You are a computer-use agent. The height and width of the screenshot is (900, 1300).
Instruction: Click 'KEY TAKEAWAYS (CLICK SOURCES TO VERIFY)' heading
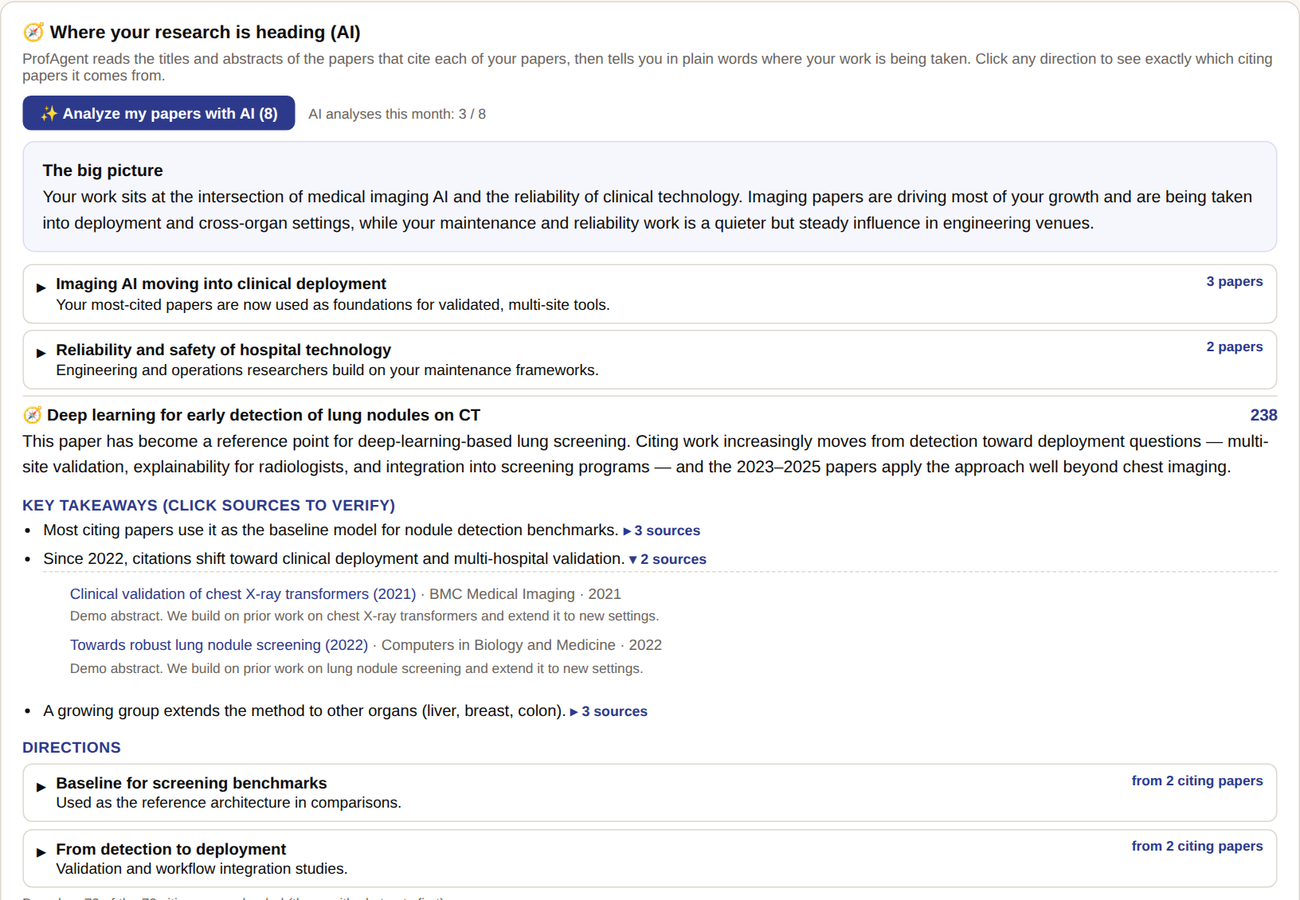[209, 505]
